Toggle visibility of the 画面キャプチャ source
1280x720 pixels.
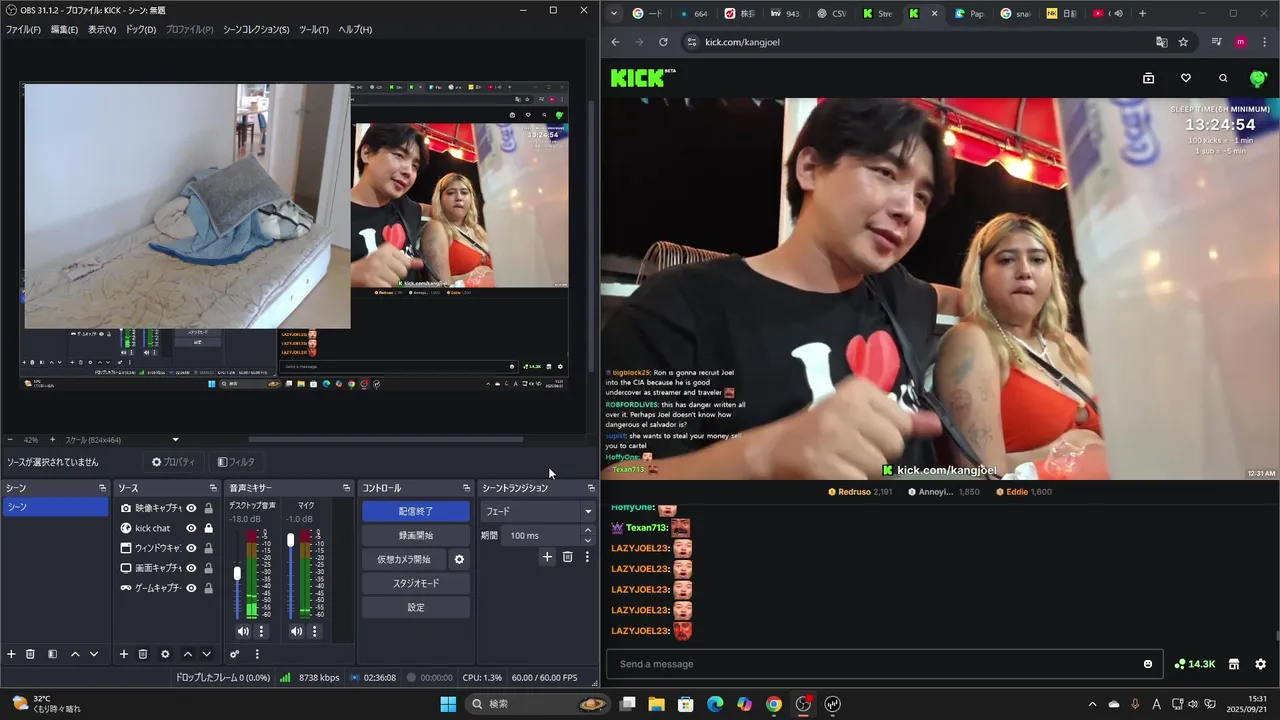tap(191, 568)
